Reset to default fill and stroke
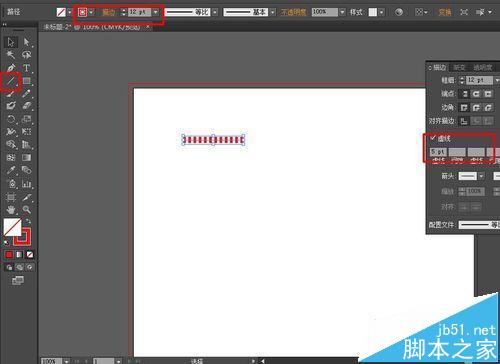The width and height of the screenshot is (500, 364). click(x=6, y=242)
